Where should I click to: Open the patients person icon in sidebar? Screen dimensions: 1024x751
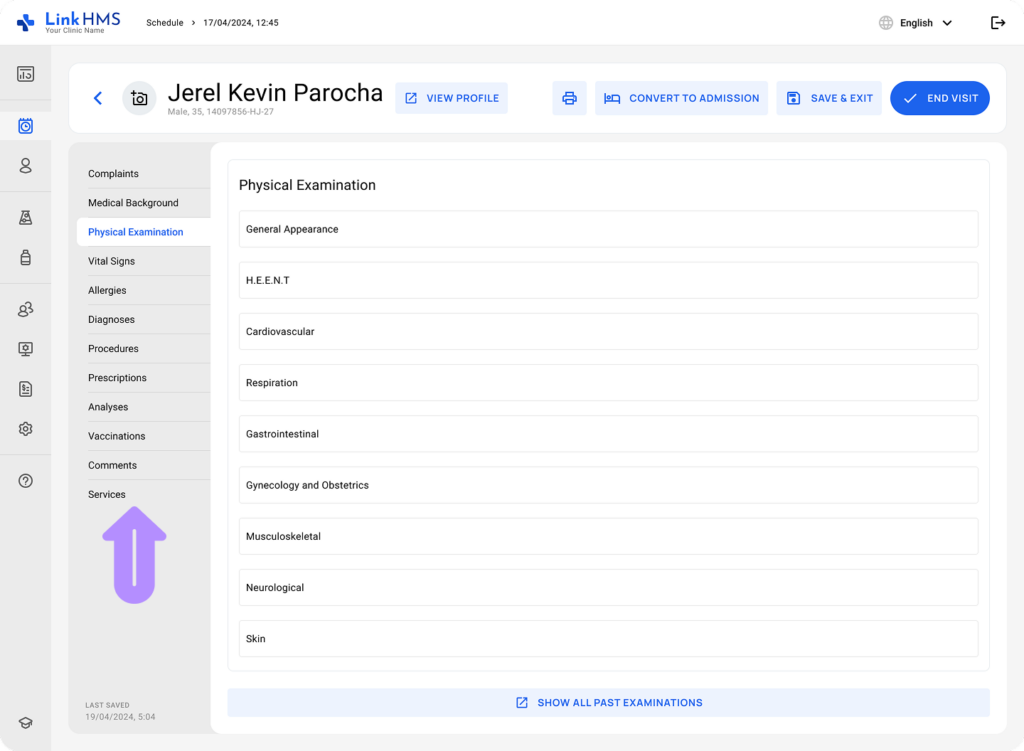tap(26, 166)
